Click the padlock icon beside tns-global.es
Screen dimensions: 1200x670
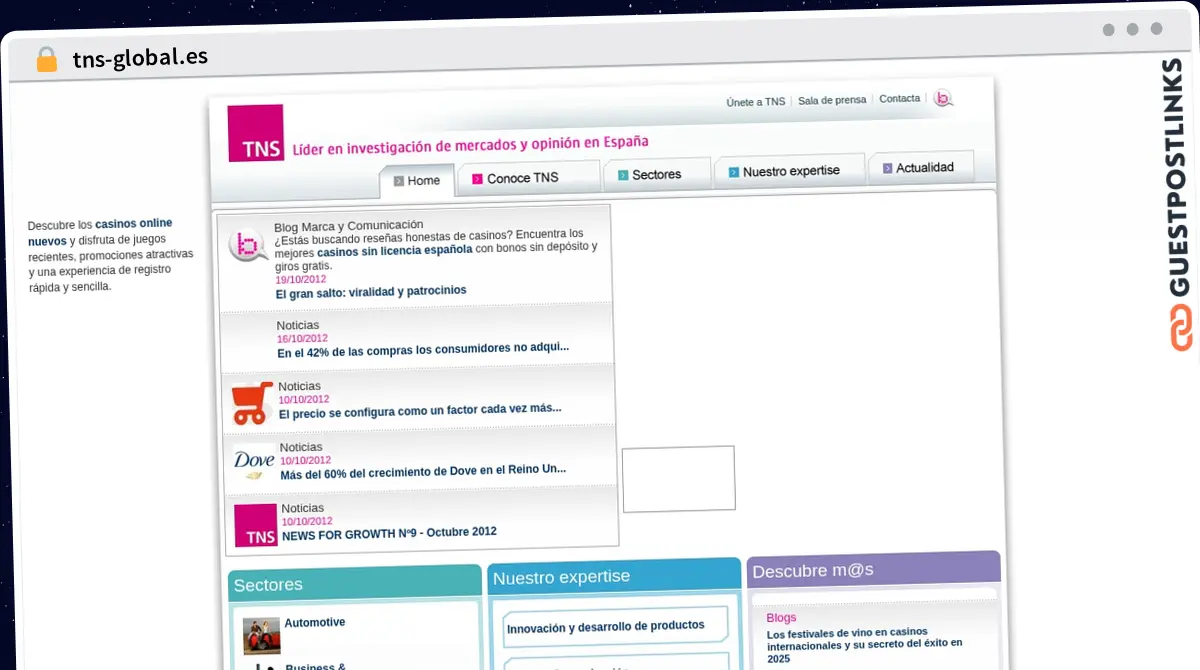click(46, 59)
